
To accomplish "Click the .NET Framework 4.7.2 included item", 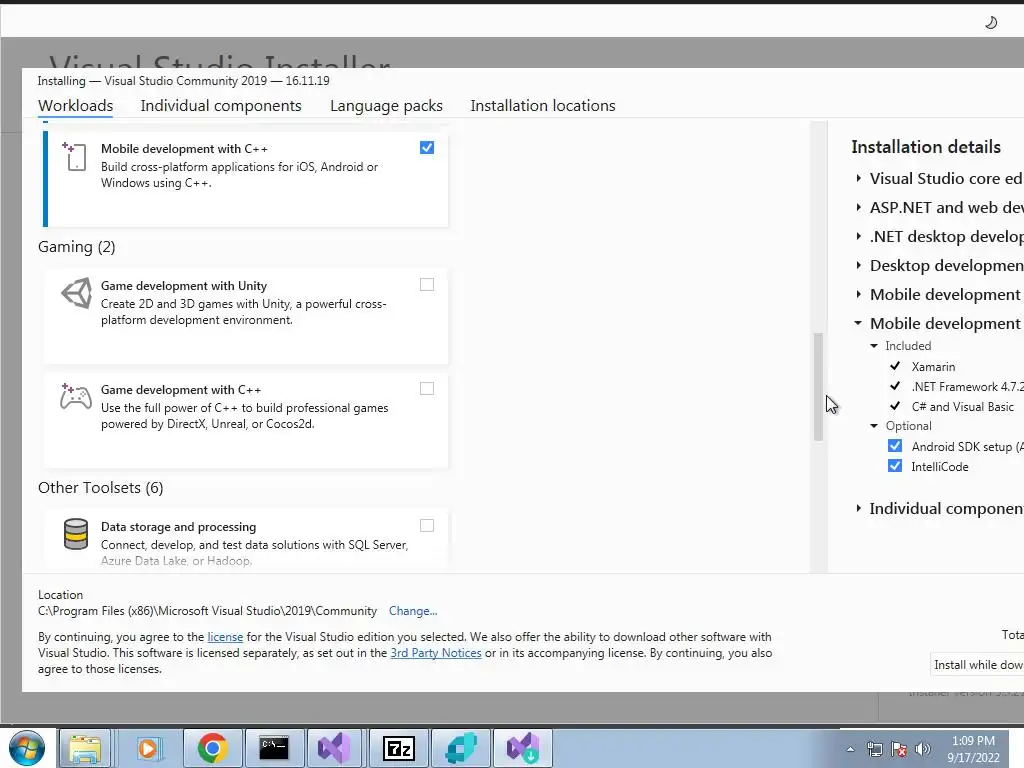I will [x=967, y=387].
